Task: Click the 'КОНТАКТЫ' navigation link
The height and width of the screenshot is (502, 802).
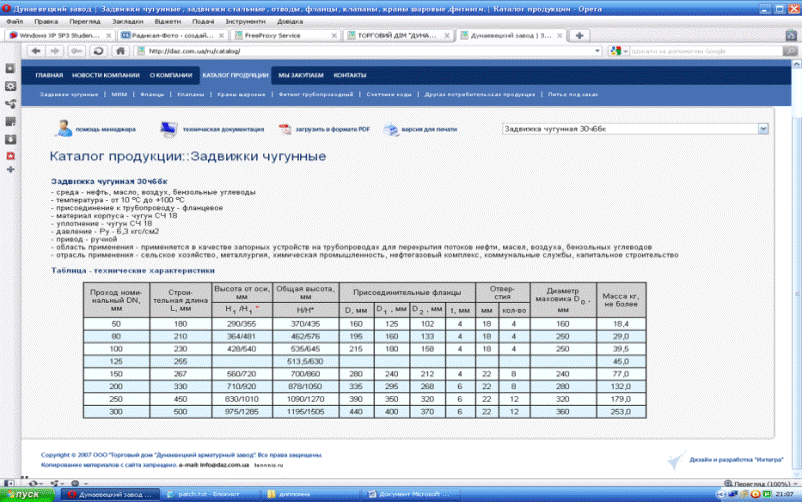Action: coord(349,76)
